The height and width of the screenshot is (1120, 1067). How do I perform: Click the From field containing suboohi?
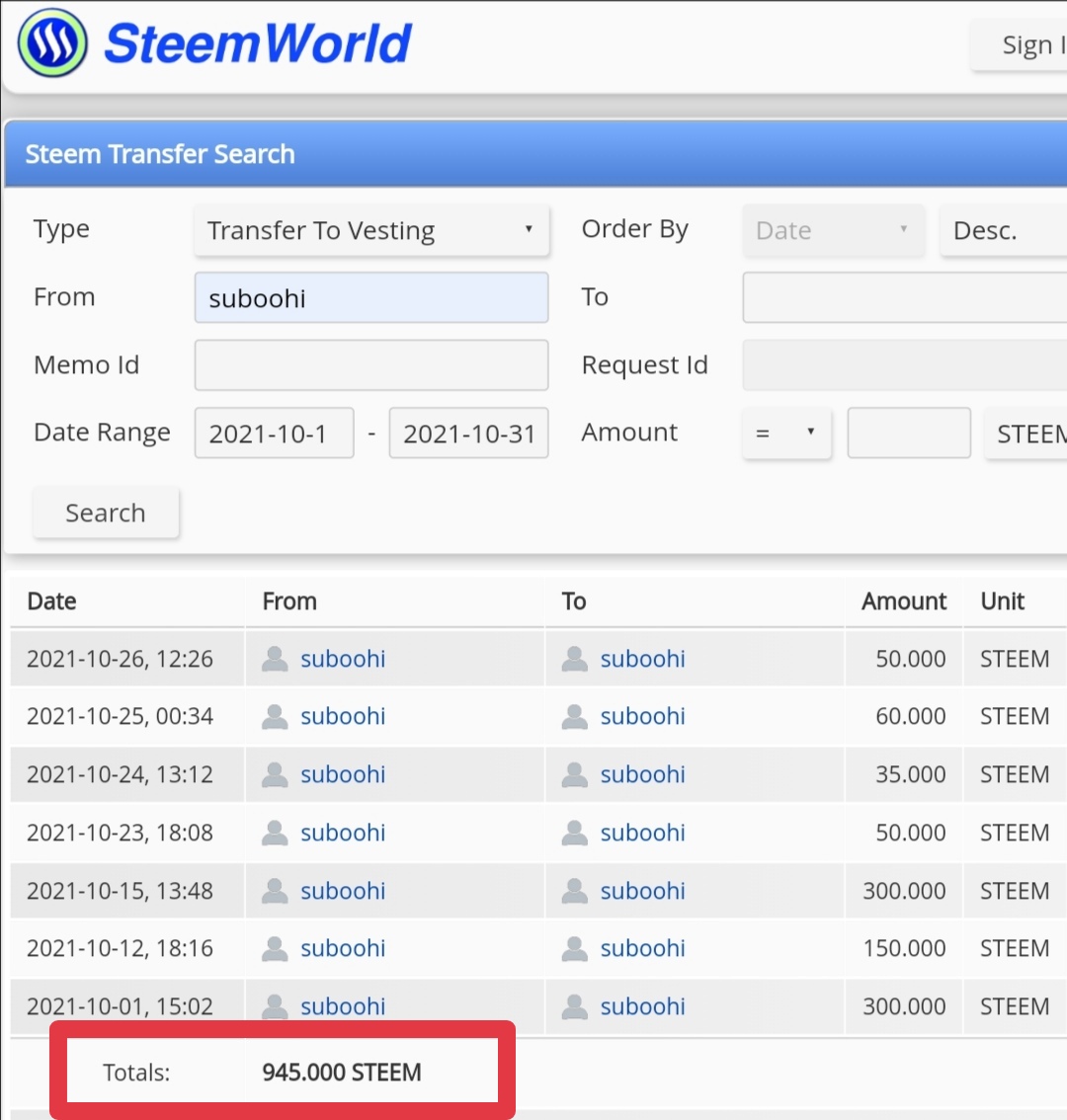pos(371,298)
